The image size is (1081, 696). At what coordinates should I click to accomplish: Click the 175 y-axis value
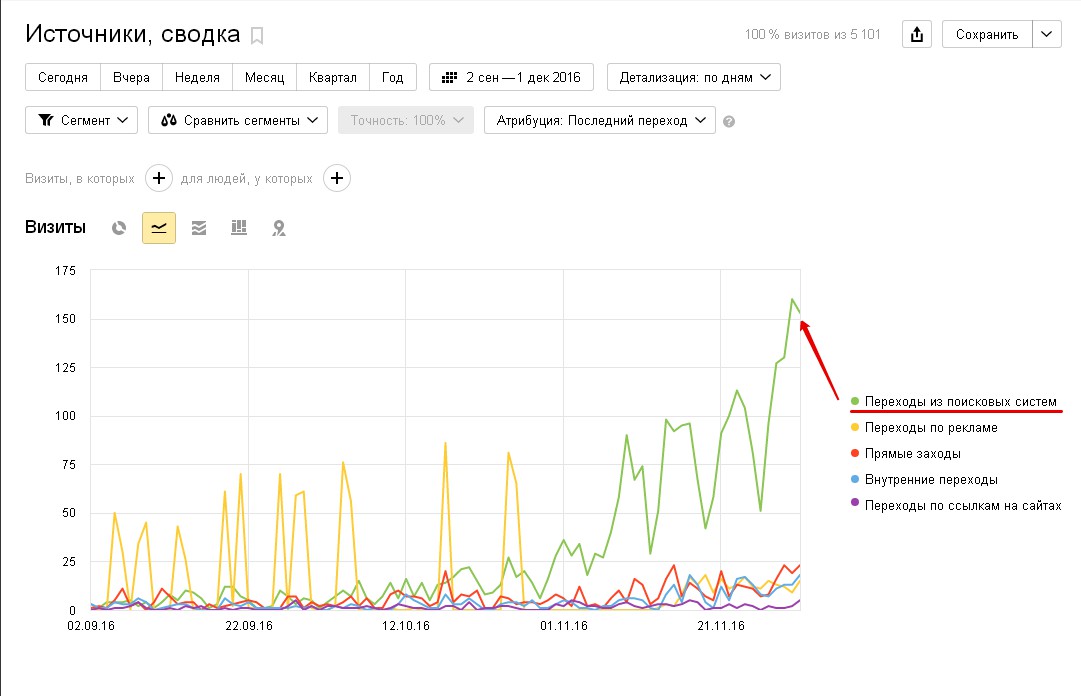(x=65, y=271)
